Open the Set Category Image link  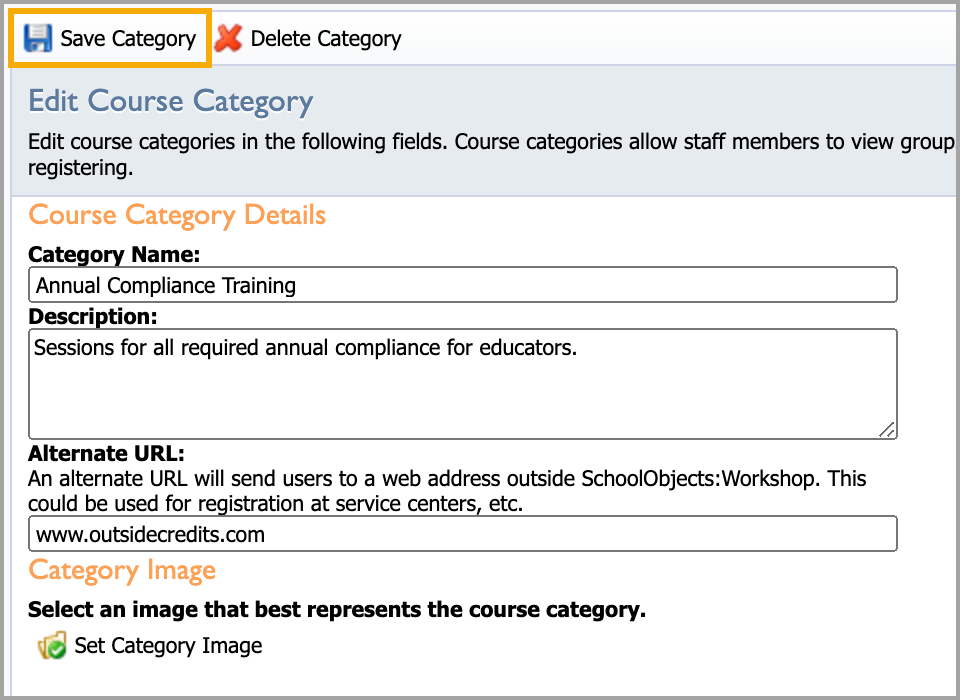tap(168, 645)
